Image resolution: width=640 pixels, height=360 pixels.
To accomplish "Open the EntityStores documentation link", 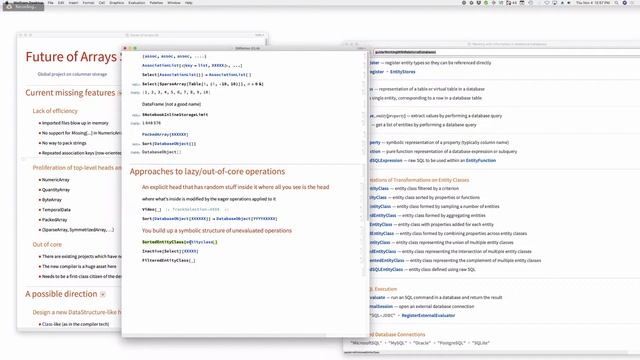I will coord(402,72).
